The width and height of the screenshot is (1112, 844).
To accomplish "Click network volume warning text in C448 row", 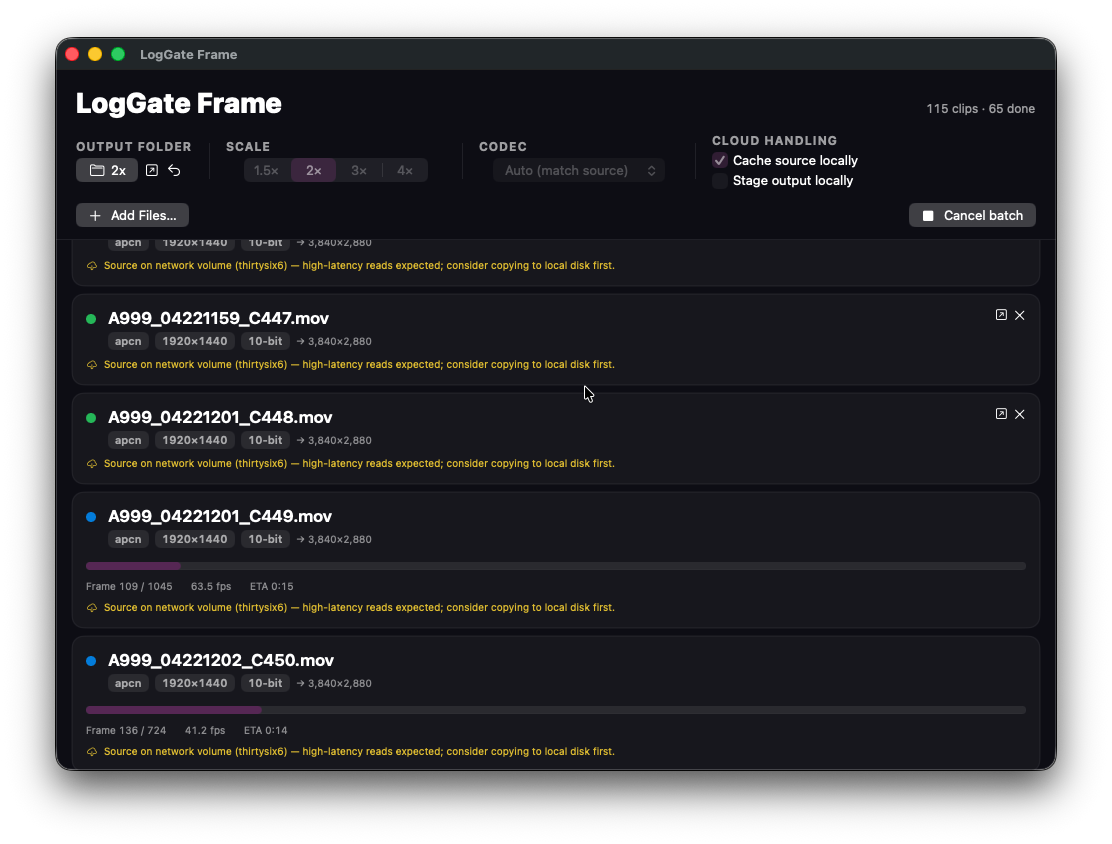I will tap(359, 463).
